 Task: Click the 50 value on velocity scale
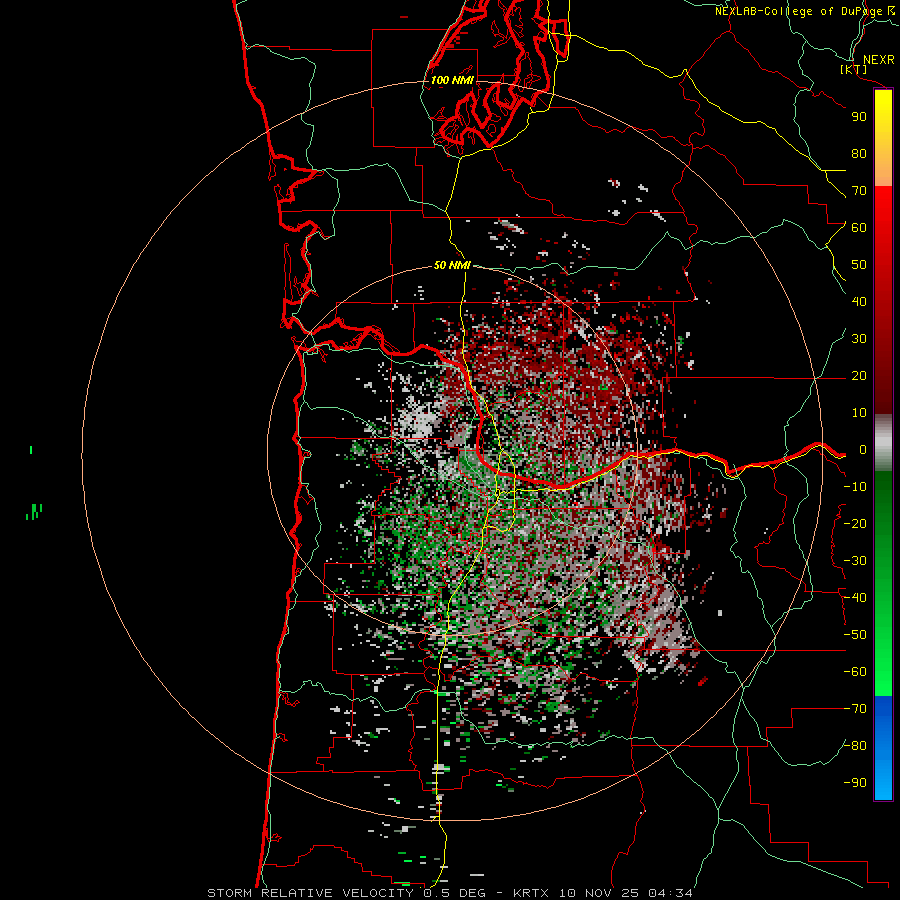pyautogui.click(x=859, y=265)
